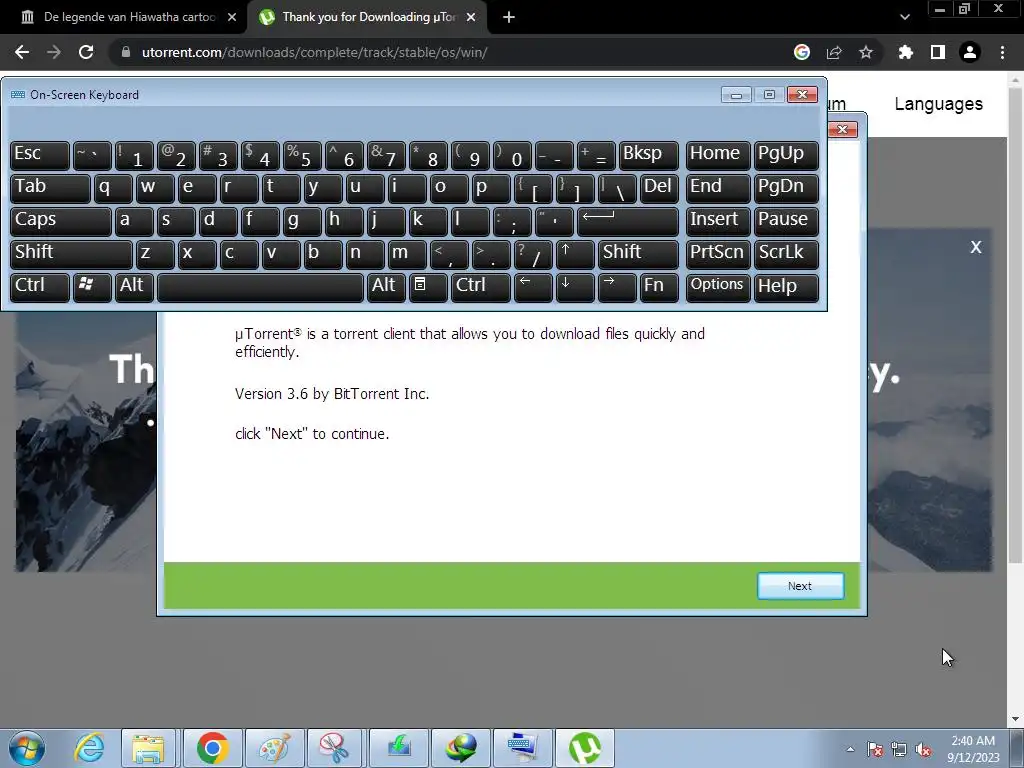1024x768 pixels.
Task: Open Internet Explorer from the taskbar
Action: point(89,748)
